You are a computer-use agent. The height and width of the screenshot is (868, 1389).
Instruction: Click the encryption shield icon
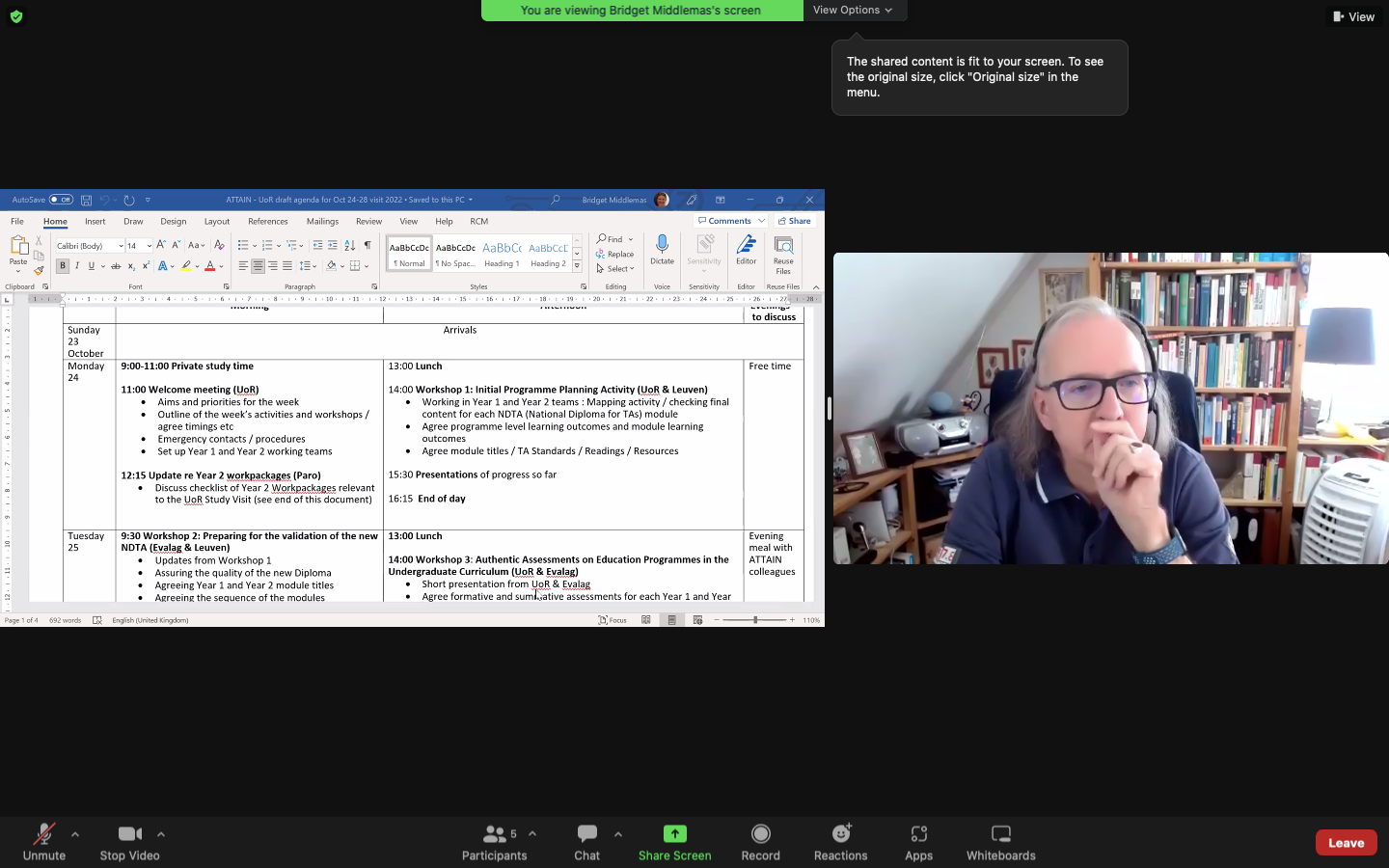coord(16,16)
